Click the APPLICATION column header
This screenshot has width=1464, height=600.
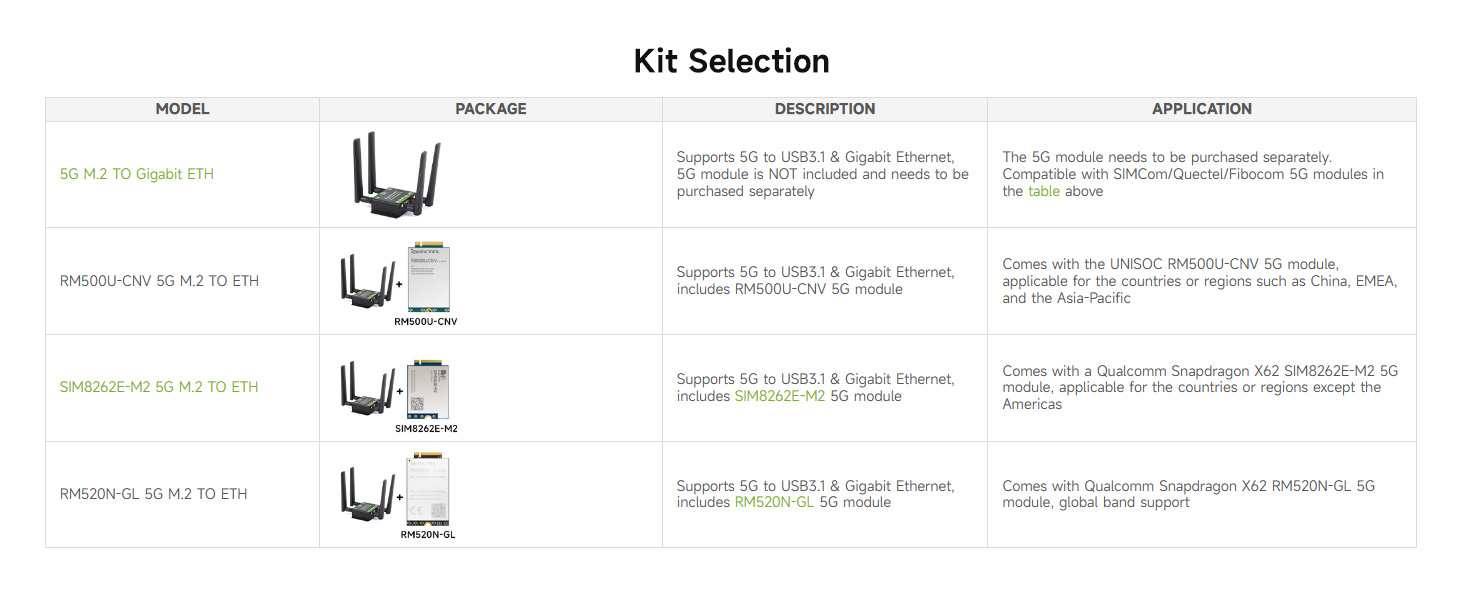click(1201, 109)
